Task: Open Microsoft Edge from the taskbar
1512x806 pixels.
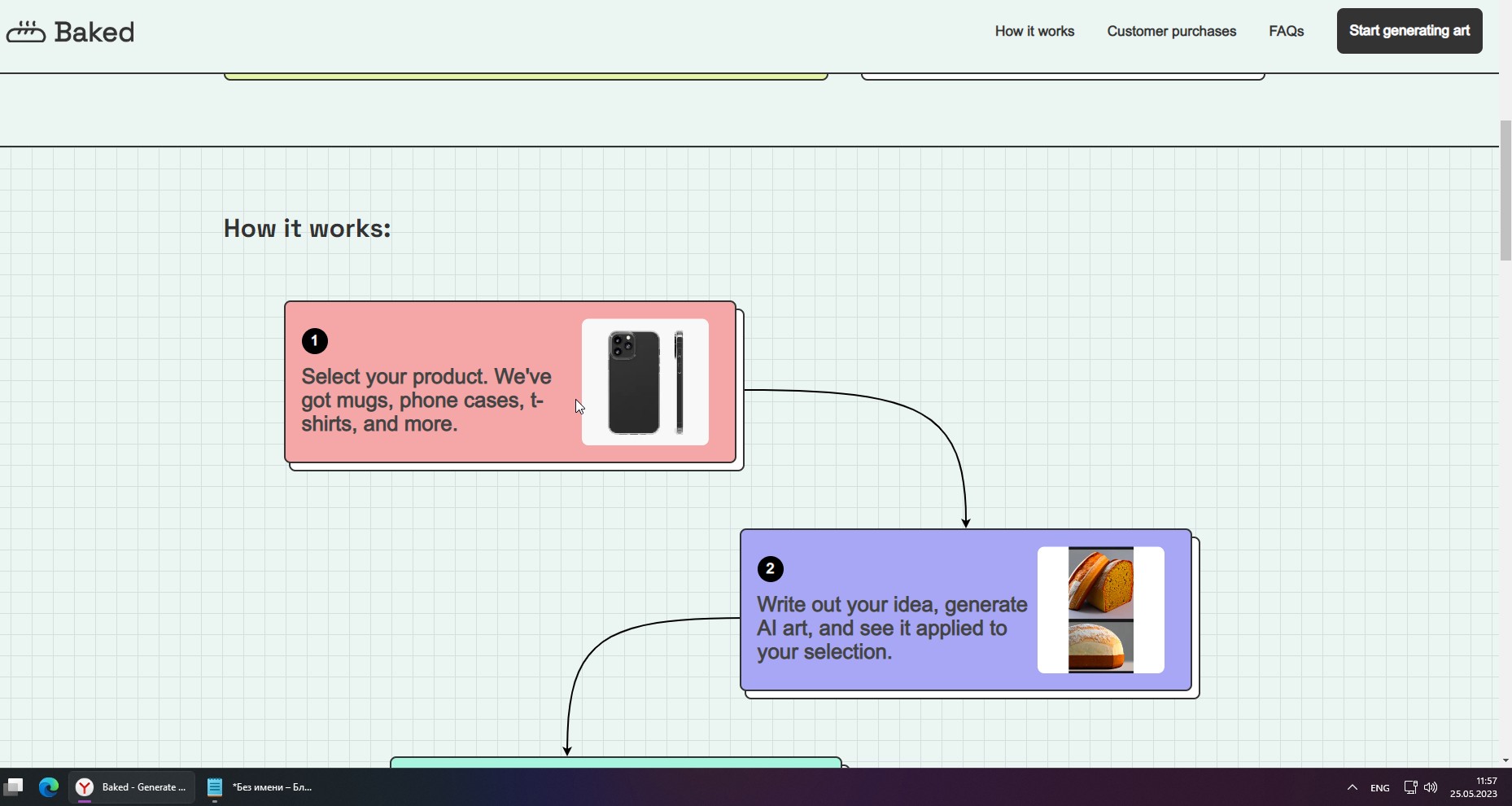Action: pyautogui.click(x=49, y=787)
